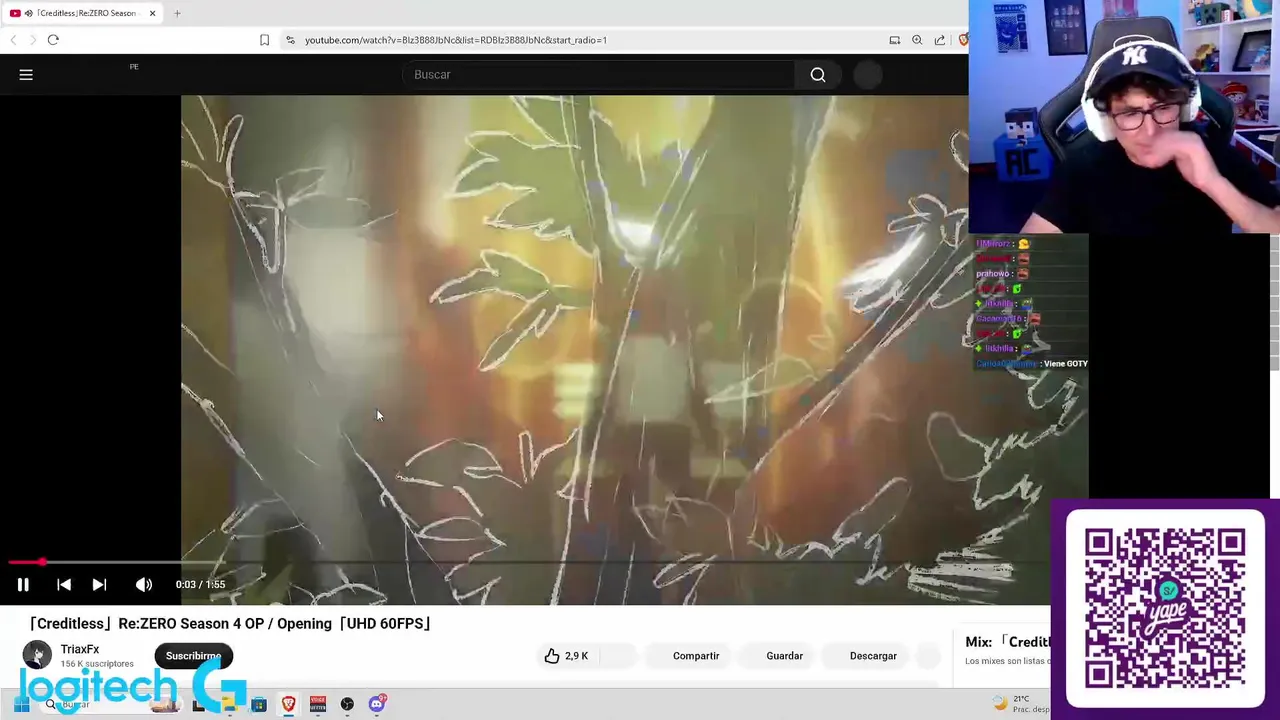Open Brave Shields lion icon
Image resolution: width=1280 pixels, height=720 pixels.
tap(963, 40)
